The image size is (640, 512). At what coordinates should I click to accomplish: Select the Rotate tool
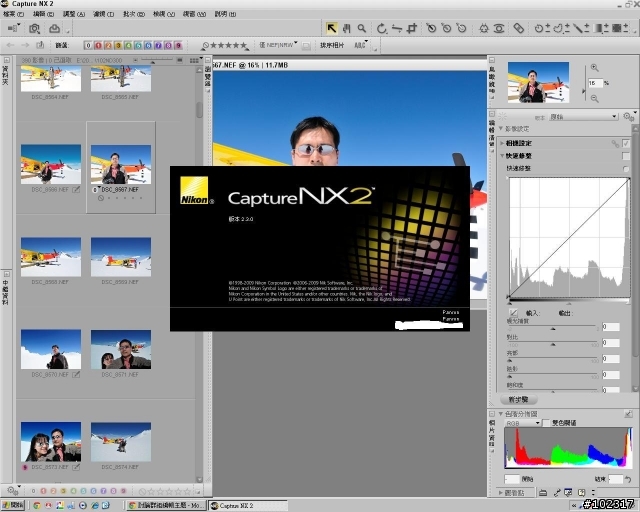[381, 28]
